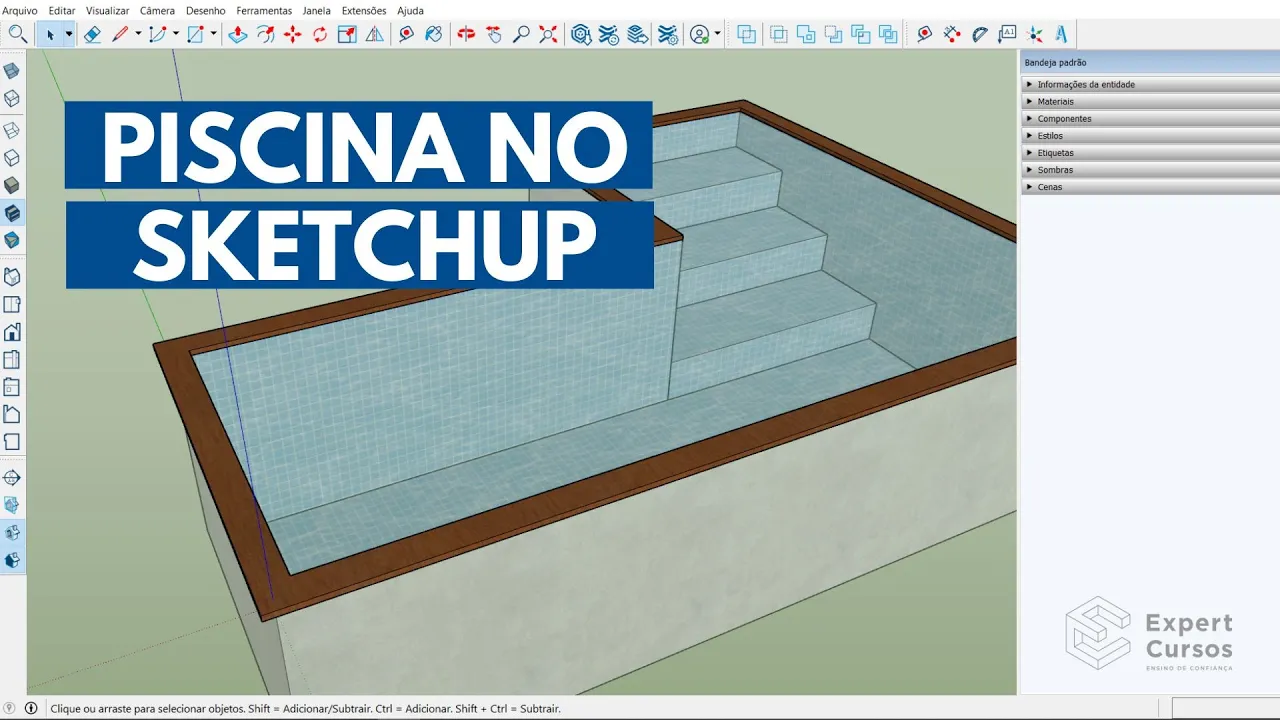Open the user account dropdown arrow
The image size is (1280, 720).
pyautogui.click(x=718, y=34)
